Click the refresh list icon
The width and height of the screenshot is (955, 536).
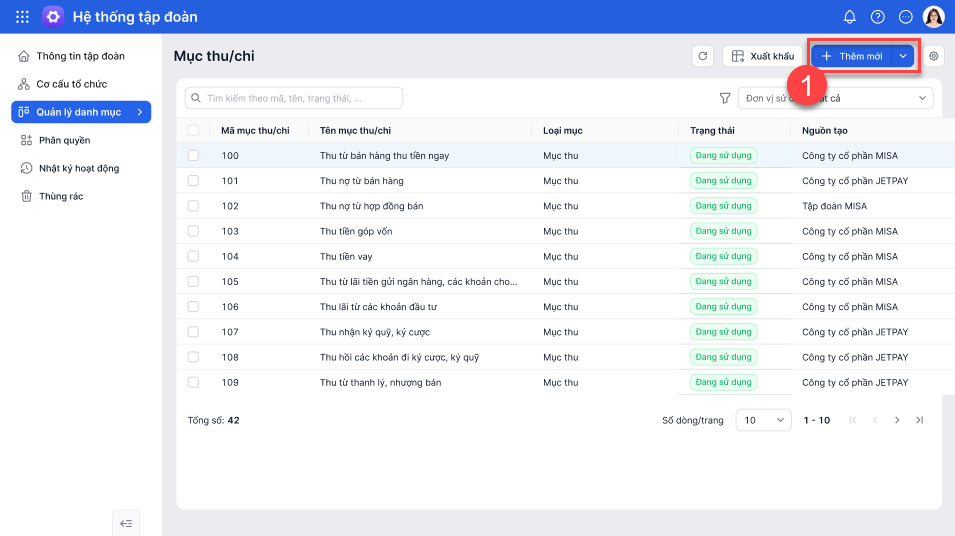tap(703, 56)
